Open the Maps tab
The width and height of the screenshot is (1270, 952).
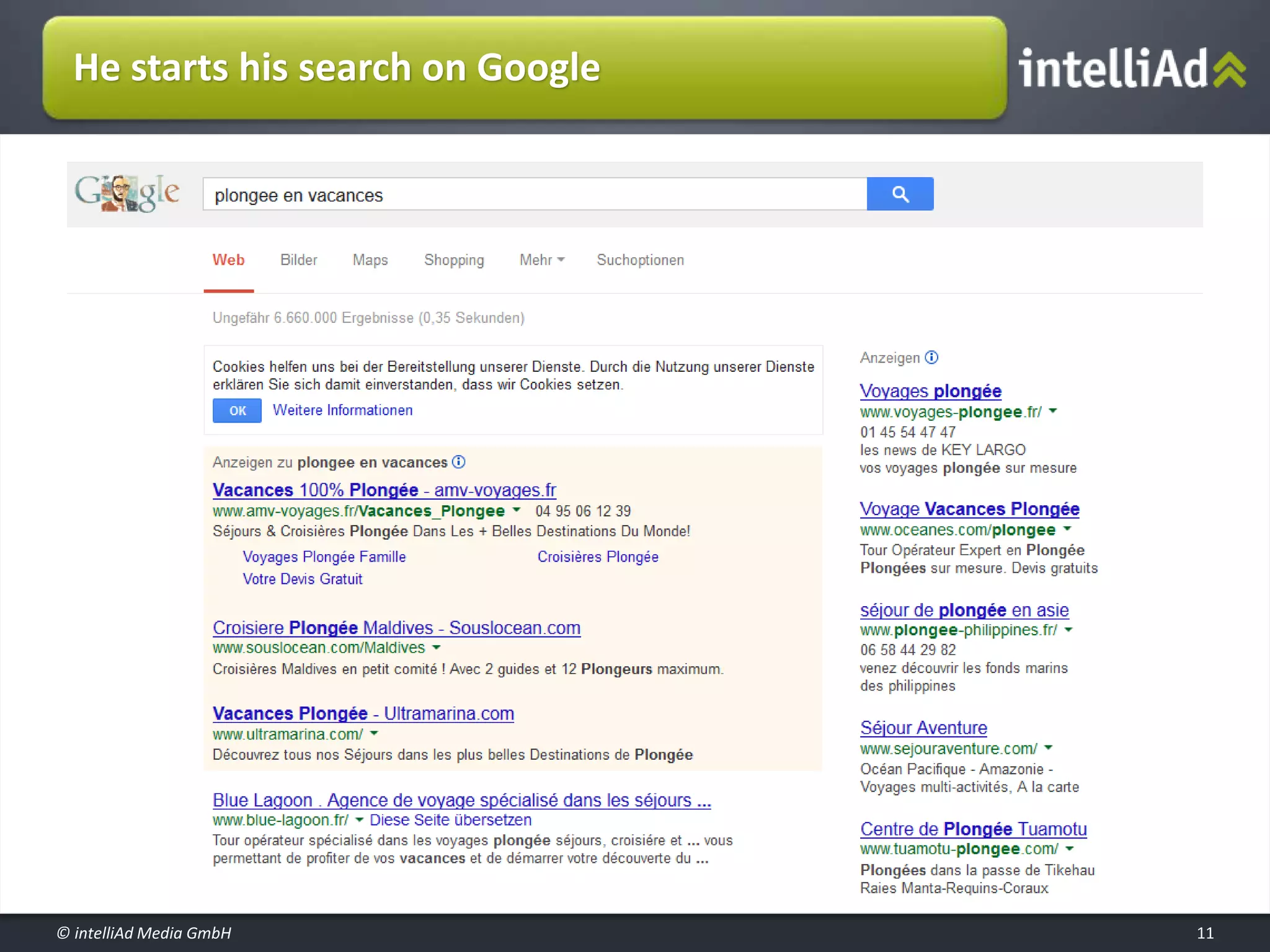point(370,260)
